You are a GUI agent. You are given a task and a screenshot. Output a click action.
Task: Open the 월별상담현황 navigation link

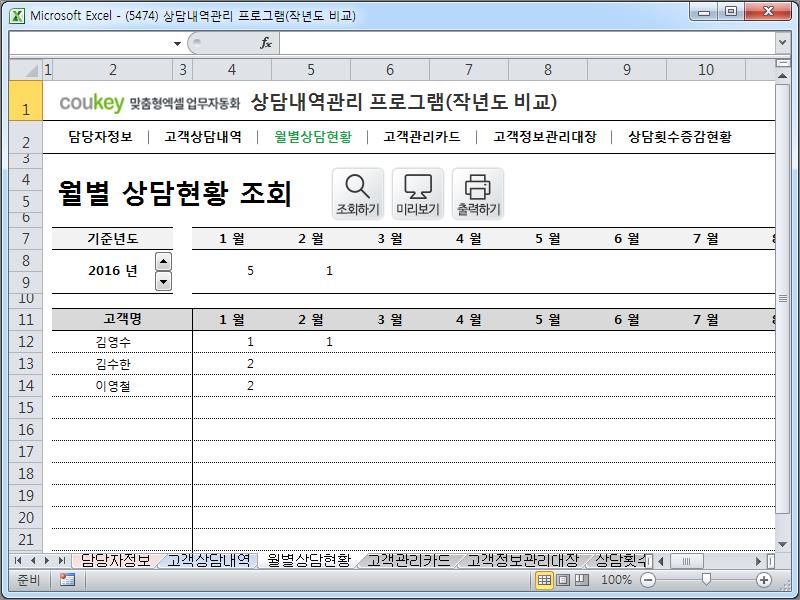313,137
